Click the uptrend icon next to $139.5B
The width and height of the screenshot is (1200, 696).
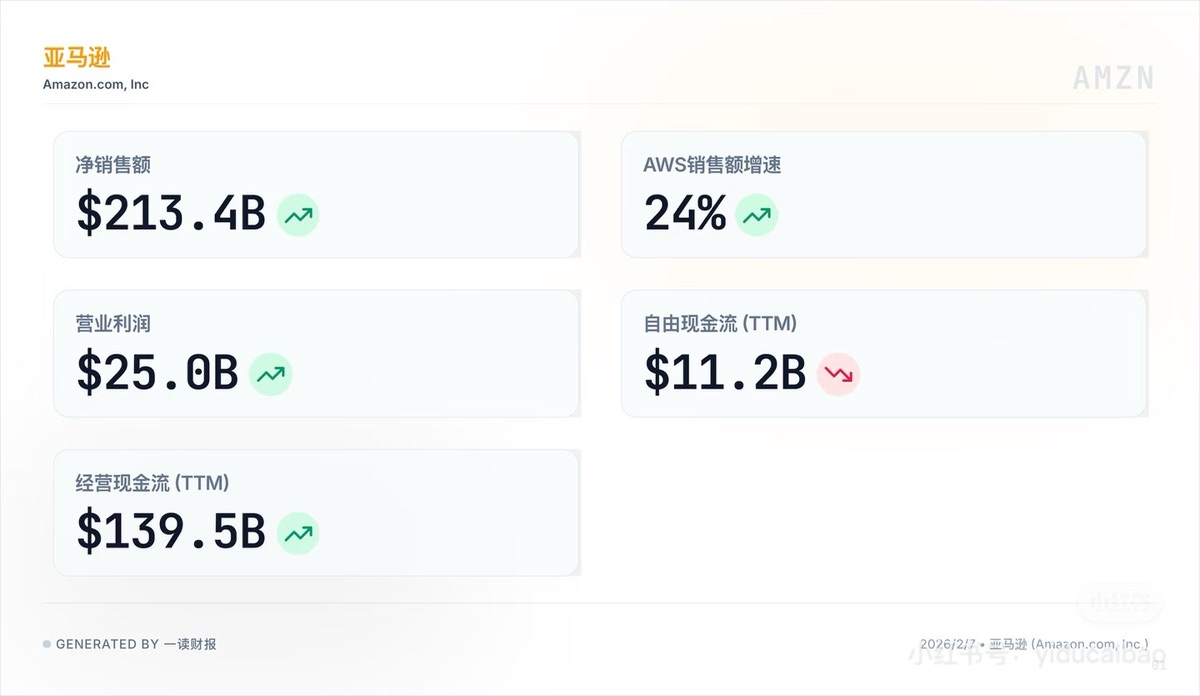click(x=298, y=533)
